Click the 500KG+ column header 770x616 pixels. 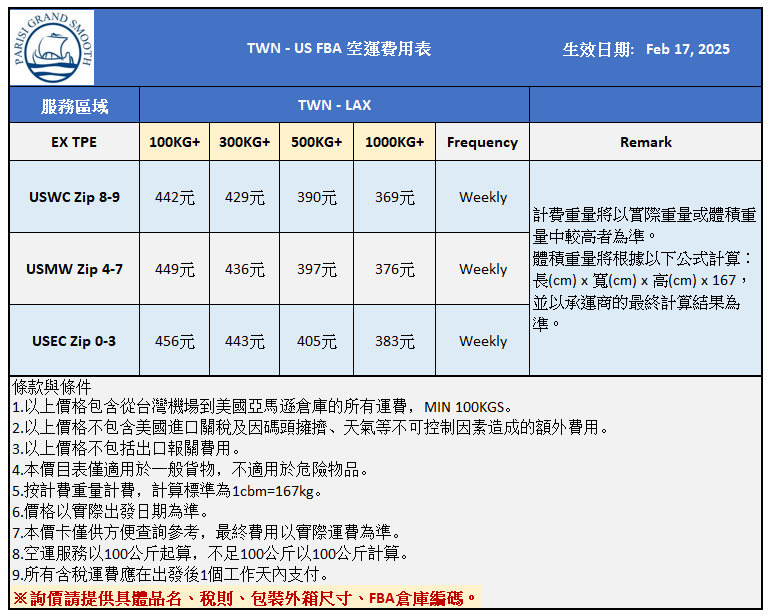pyautogui.click(x=316, y=142)
